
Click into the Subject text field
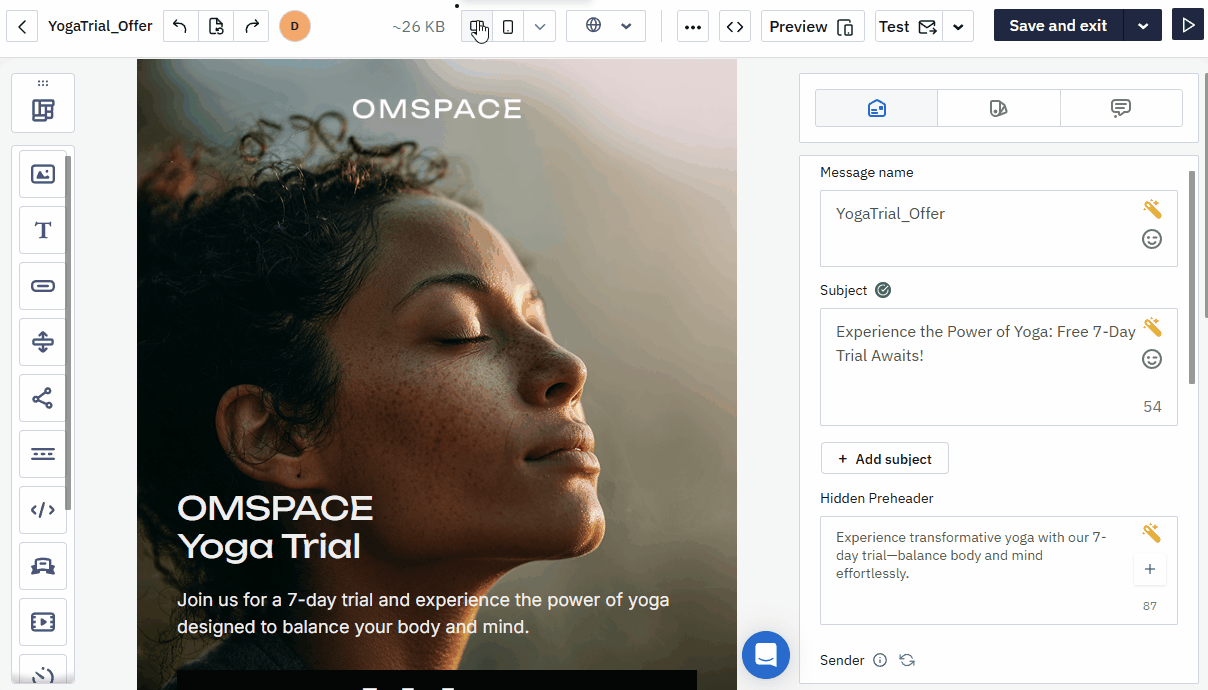pyautogui.click(x=999, y=367)
